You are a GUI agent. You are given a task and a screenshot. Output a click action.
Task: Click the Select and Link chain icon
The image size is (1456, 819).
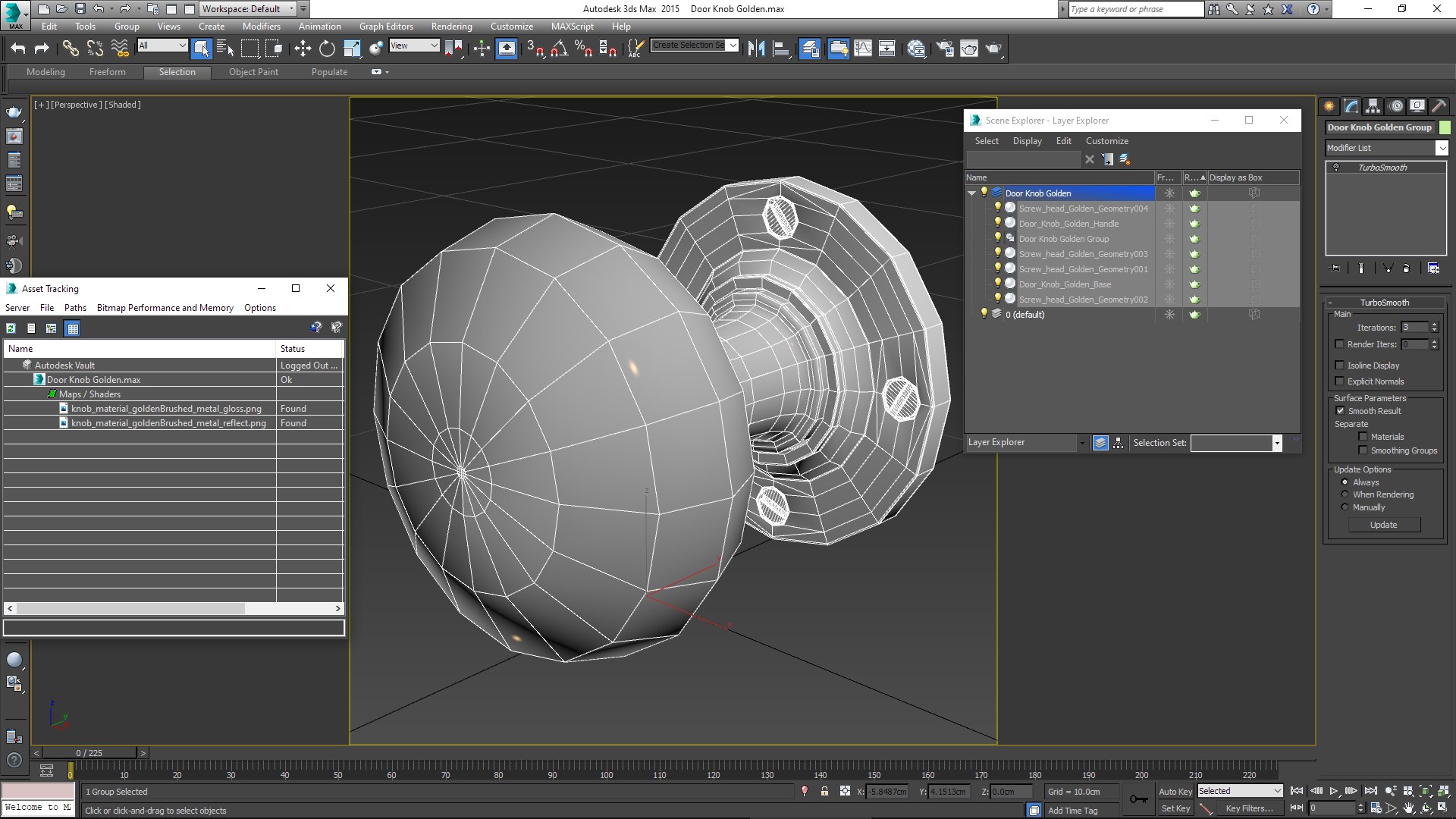pyautogui.click(x=71, y=49)
